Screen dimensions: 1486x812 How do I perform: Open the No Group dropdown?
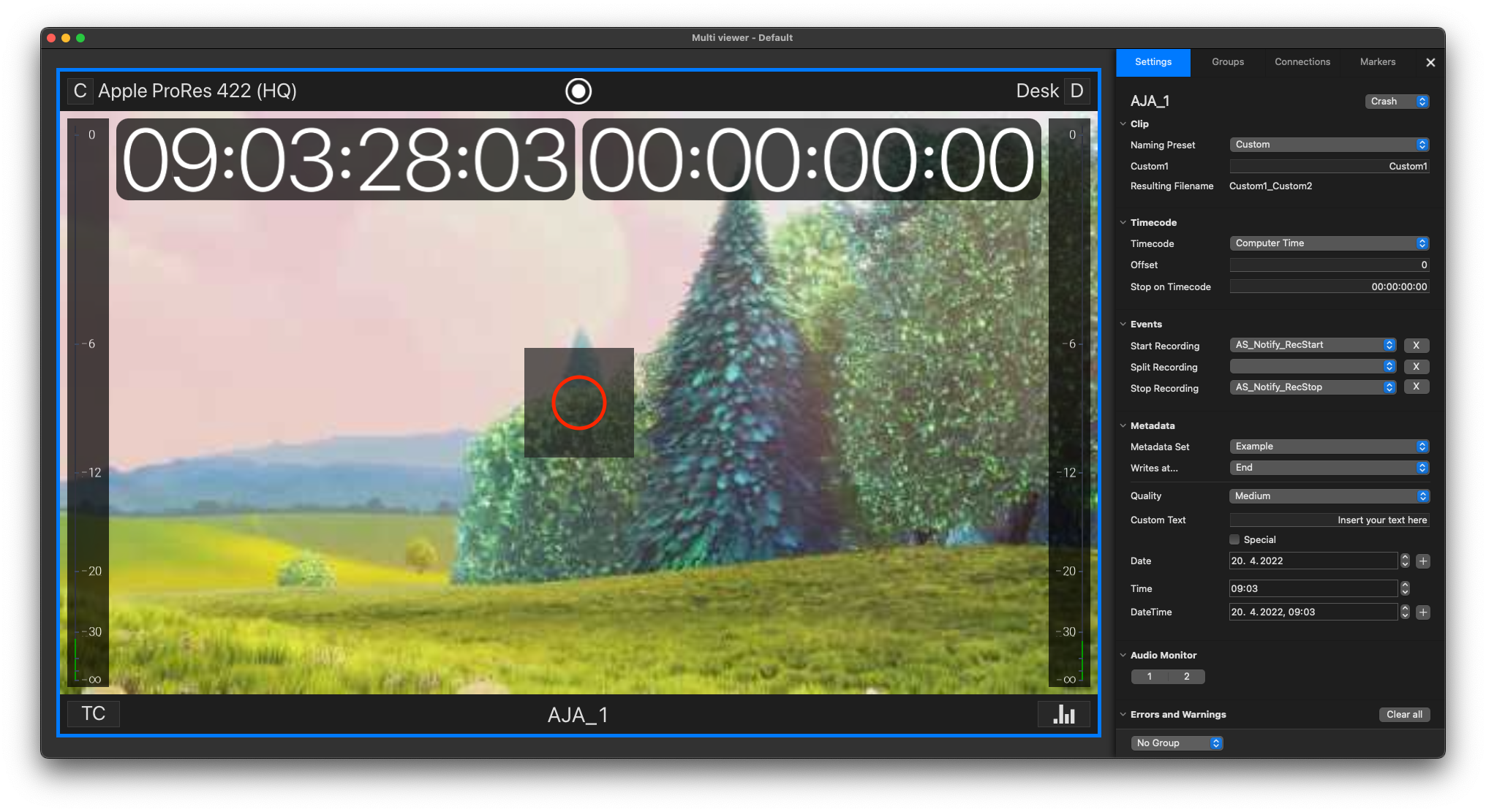tap(1177, 743)
